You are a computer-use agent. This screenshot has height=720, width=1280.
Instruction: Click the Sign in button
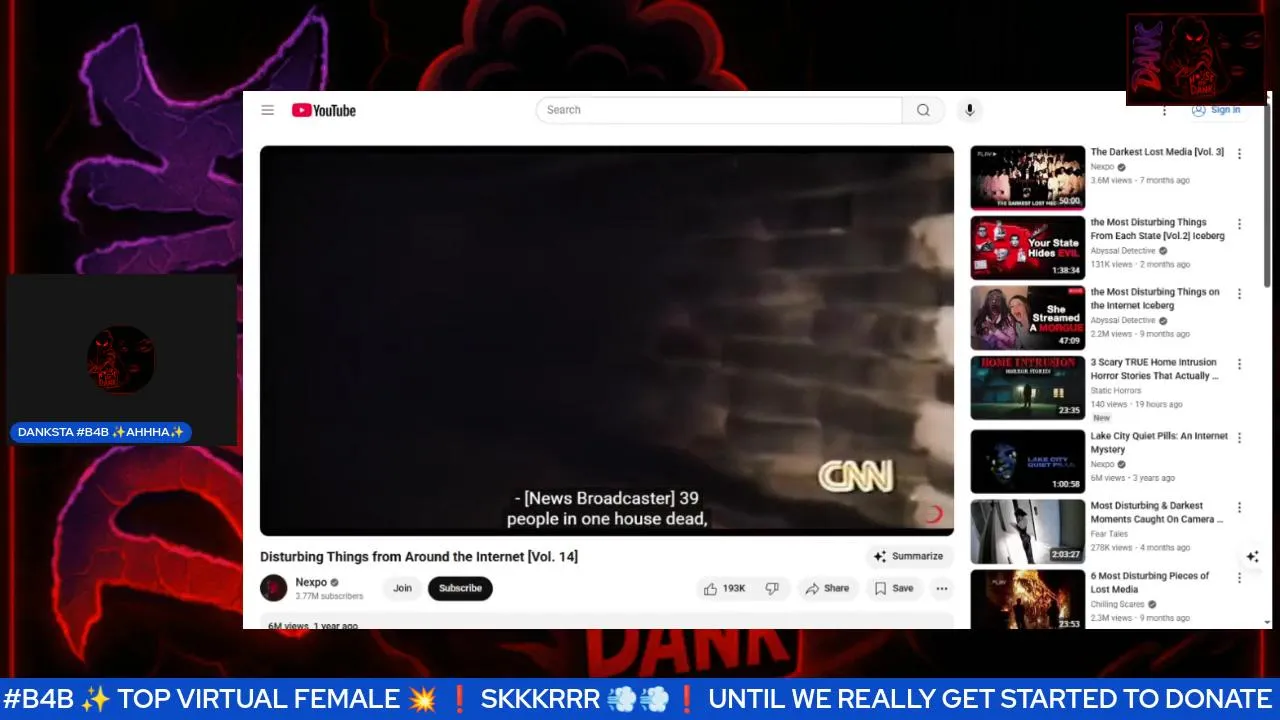click(1216, 110)
